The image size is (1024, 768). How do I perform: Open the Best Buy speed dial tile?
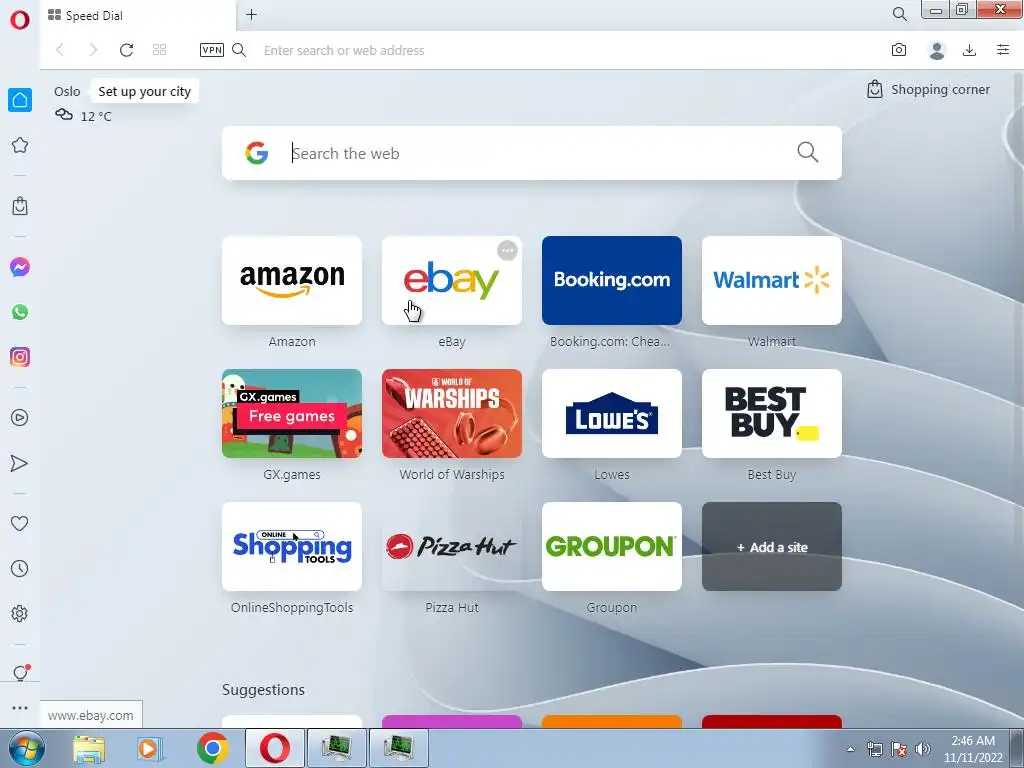[x=772, y=413]
